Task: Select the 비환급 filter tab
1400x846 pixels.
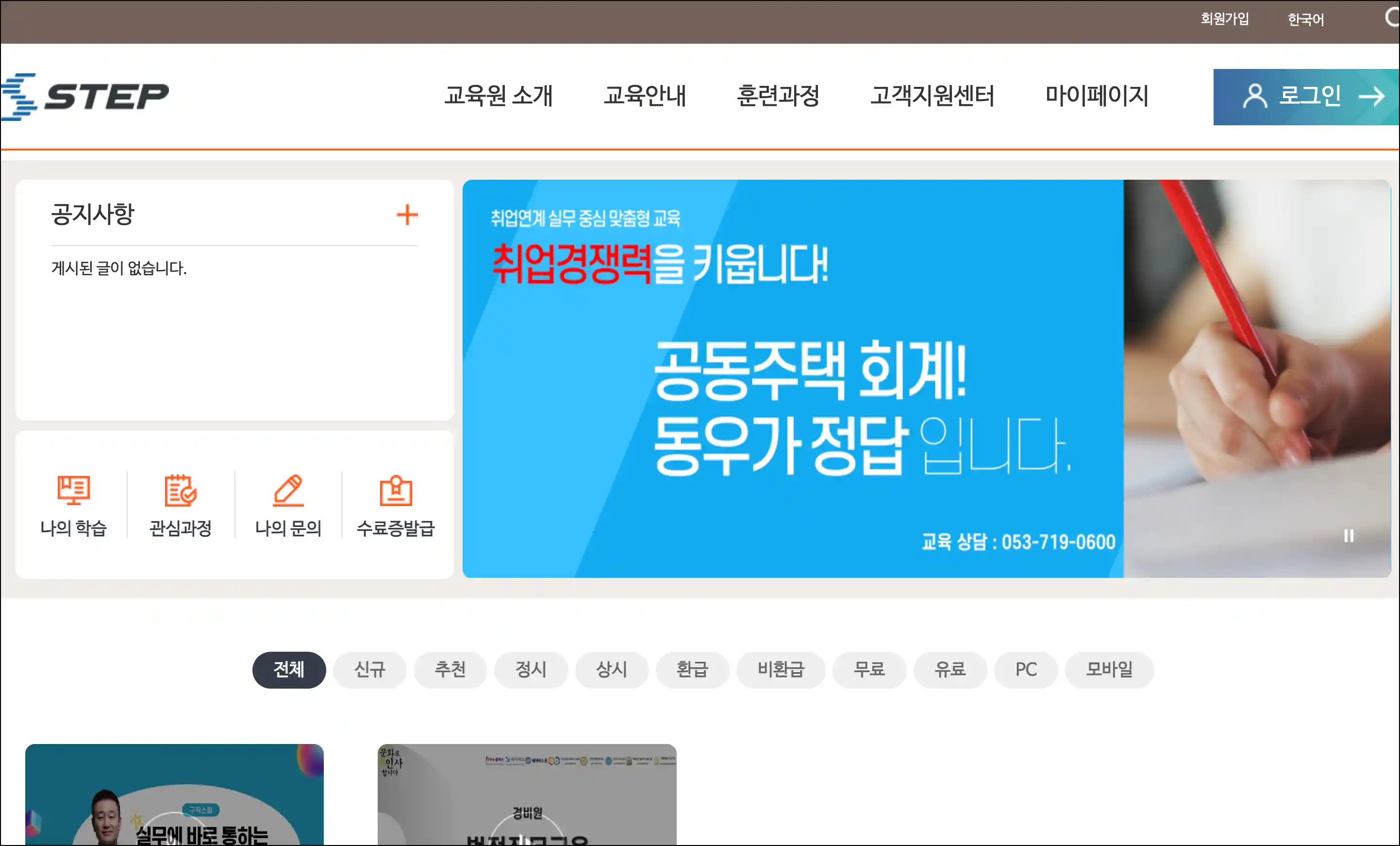Action: 781,670
